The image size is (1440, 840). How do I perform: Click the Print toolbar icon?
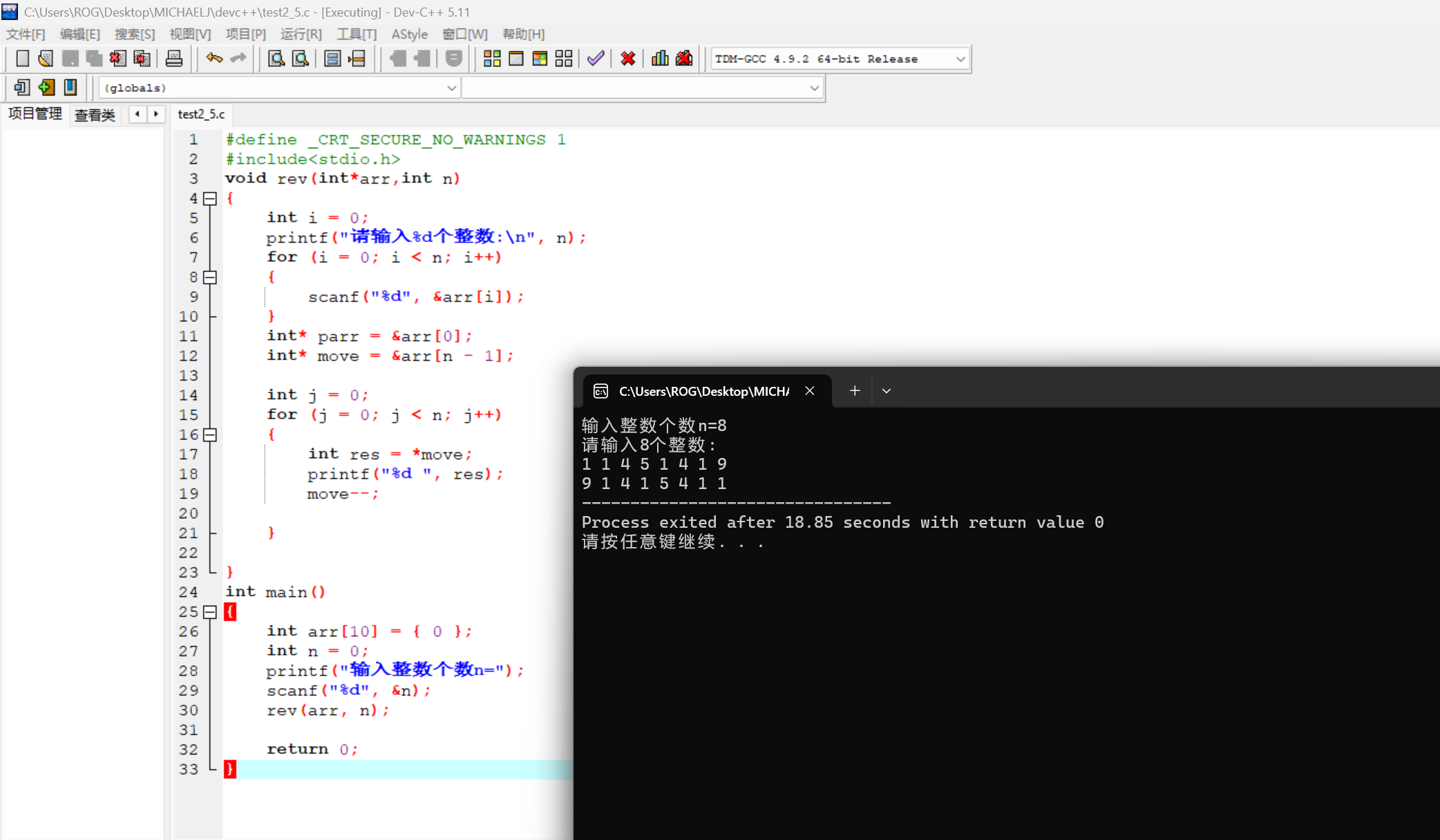tap(174, 59)
